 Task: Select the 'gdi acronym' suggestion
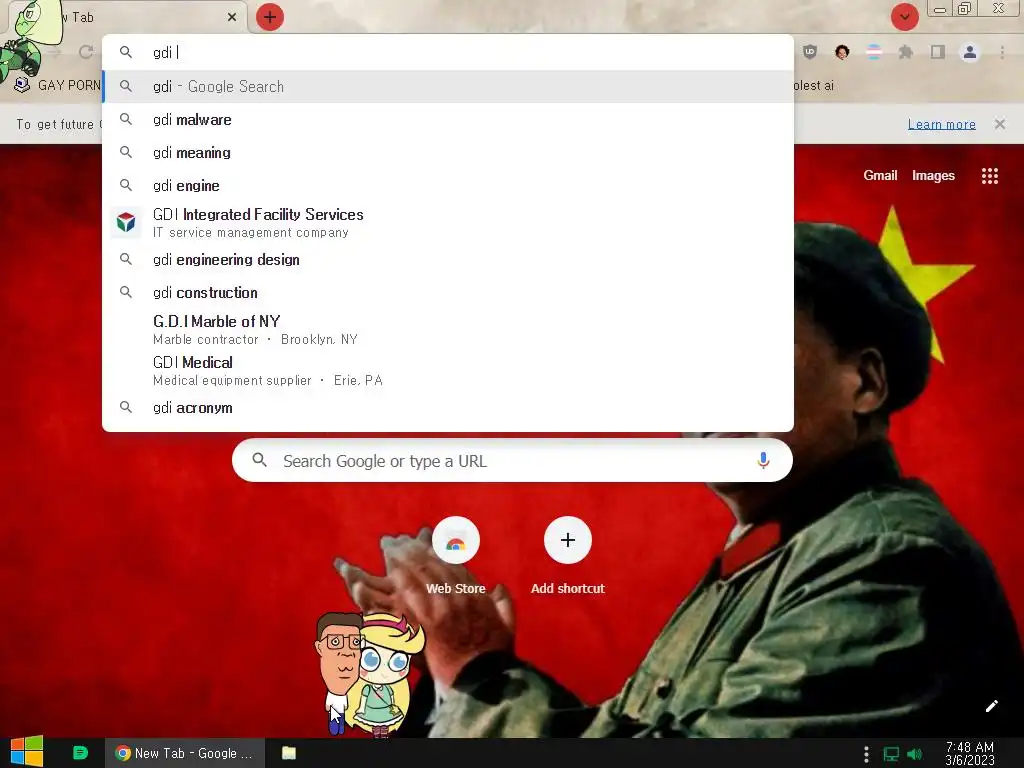pos(448,408)
